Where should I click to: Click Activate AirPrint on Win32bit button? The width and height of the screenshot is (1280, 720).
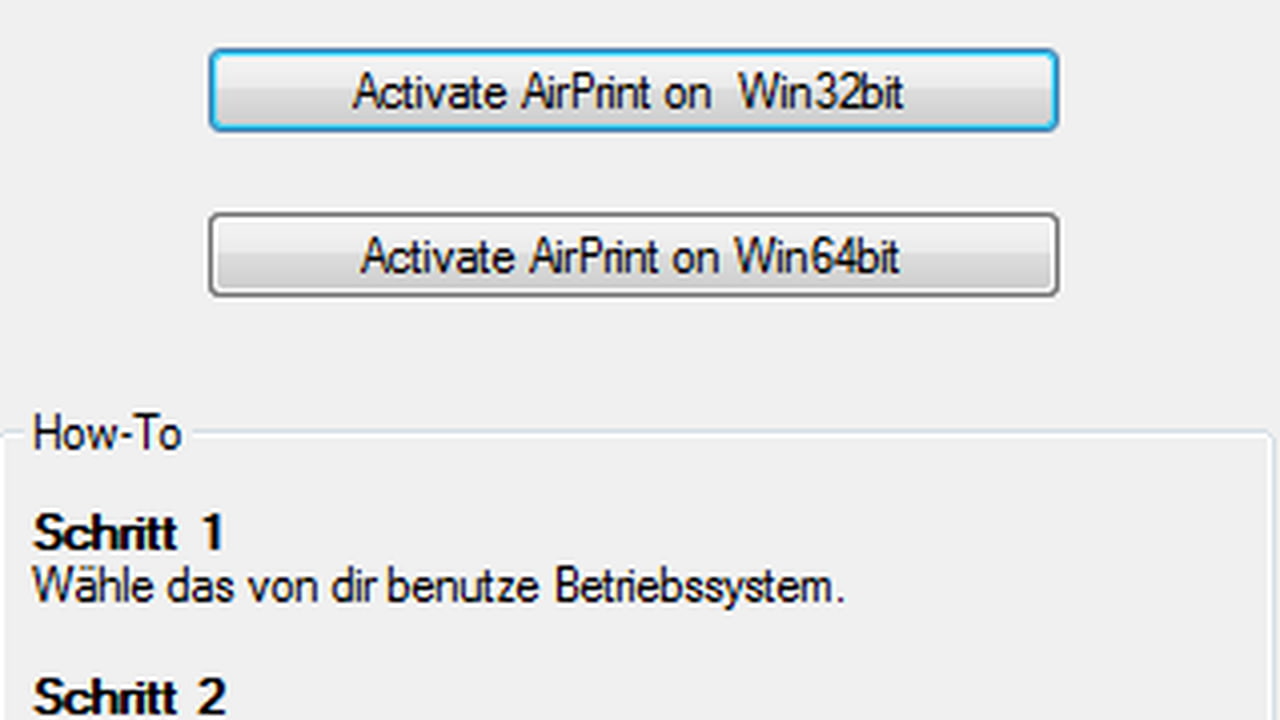[633, 90]
